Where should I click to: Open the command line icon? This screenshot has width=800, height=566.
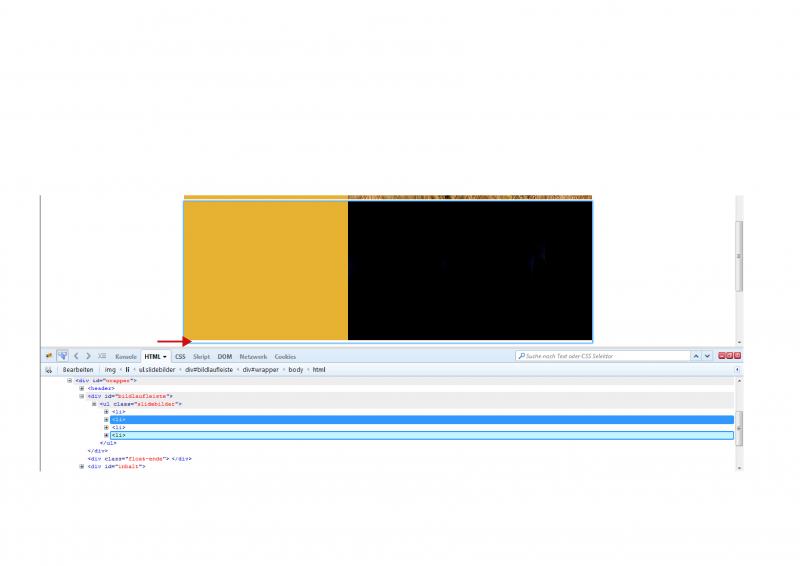102,356
